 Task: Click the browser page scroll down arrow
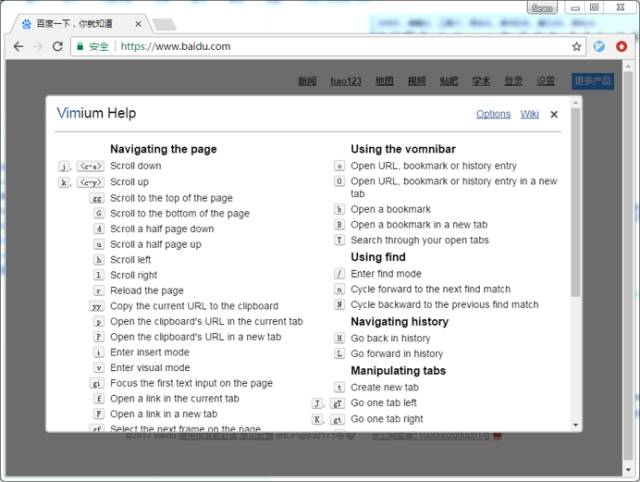(628, 470)
